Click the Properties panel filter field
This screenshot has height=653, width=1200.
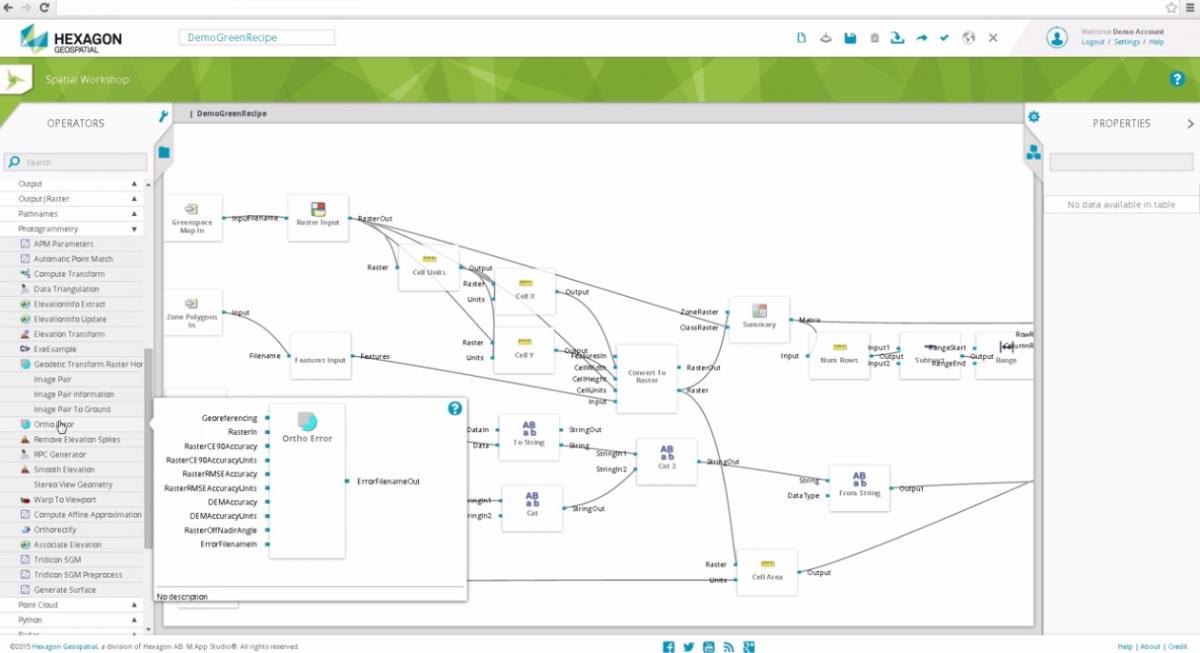1121,162
